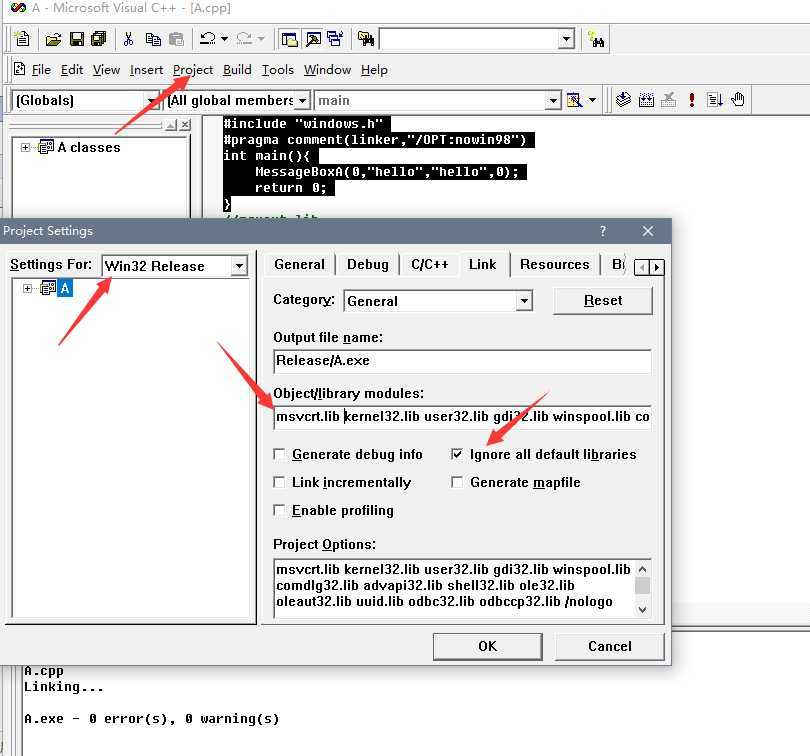The height and width of the screenshot is (756, 810).
Task: Save the file with the floppy icon
Action: pos(76,39)
